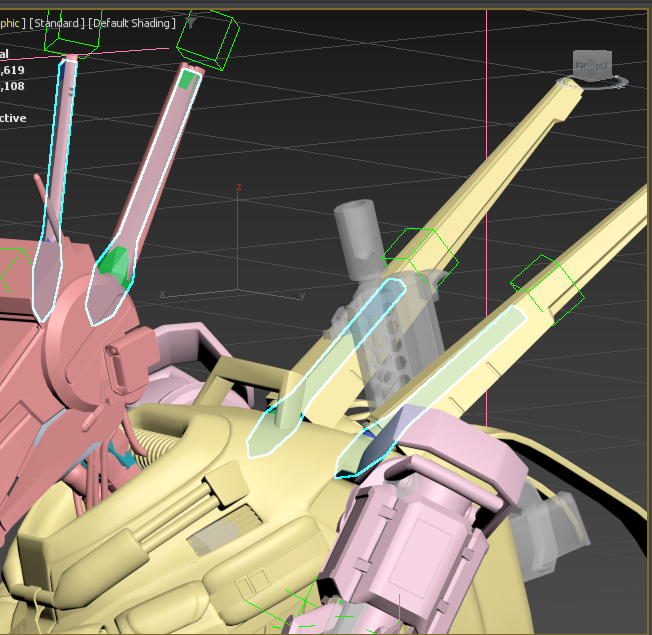This screenshot has width=652, height=635.
Task: Select the solid green segment on the pink blade
Action: click(116, 265)
